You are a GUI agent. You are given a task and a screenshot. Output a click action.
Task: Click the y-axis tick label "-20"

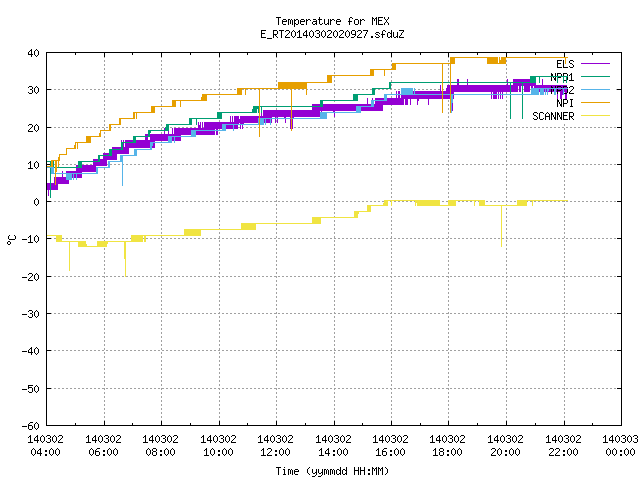31,277
